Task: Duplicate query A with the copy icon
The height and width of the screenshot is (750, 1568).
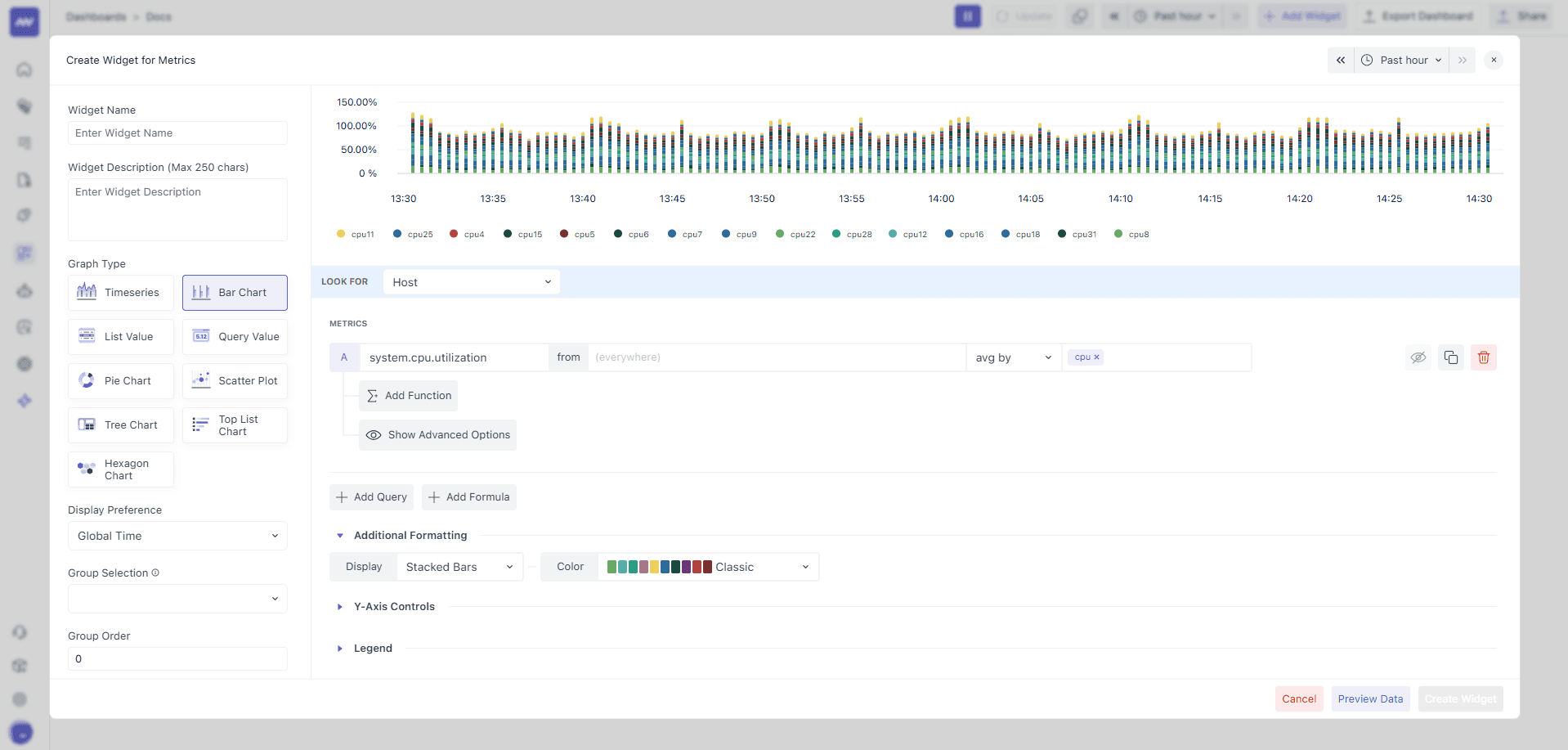Action: click(x=1450, y=357)
